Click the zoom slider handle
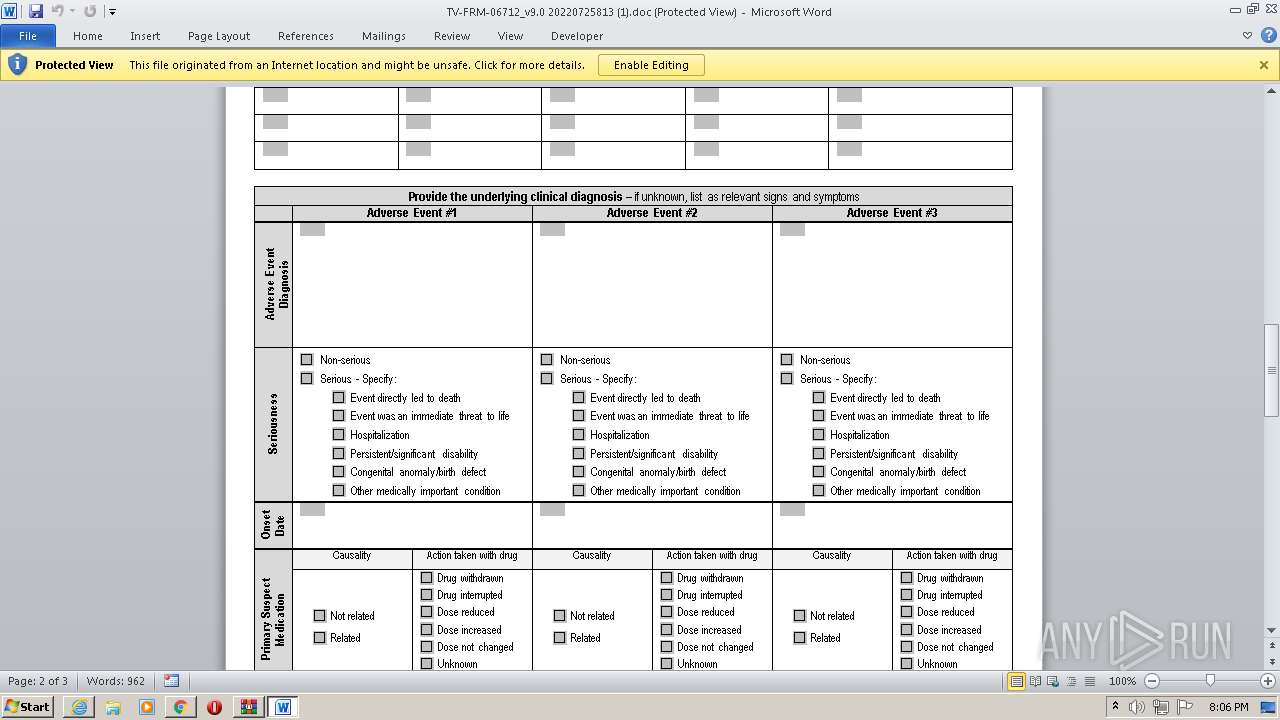 click(x=1210, y=681)
